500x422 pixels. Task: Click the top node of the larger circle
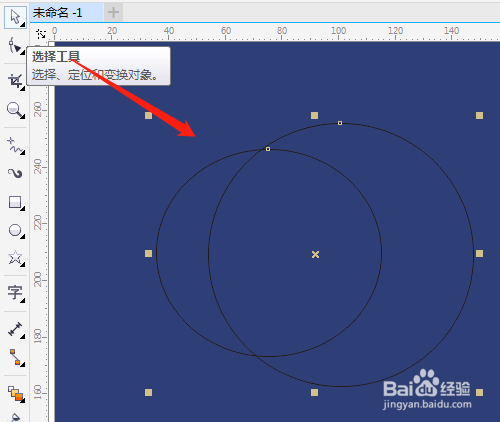click(340, 123)
